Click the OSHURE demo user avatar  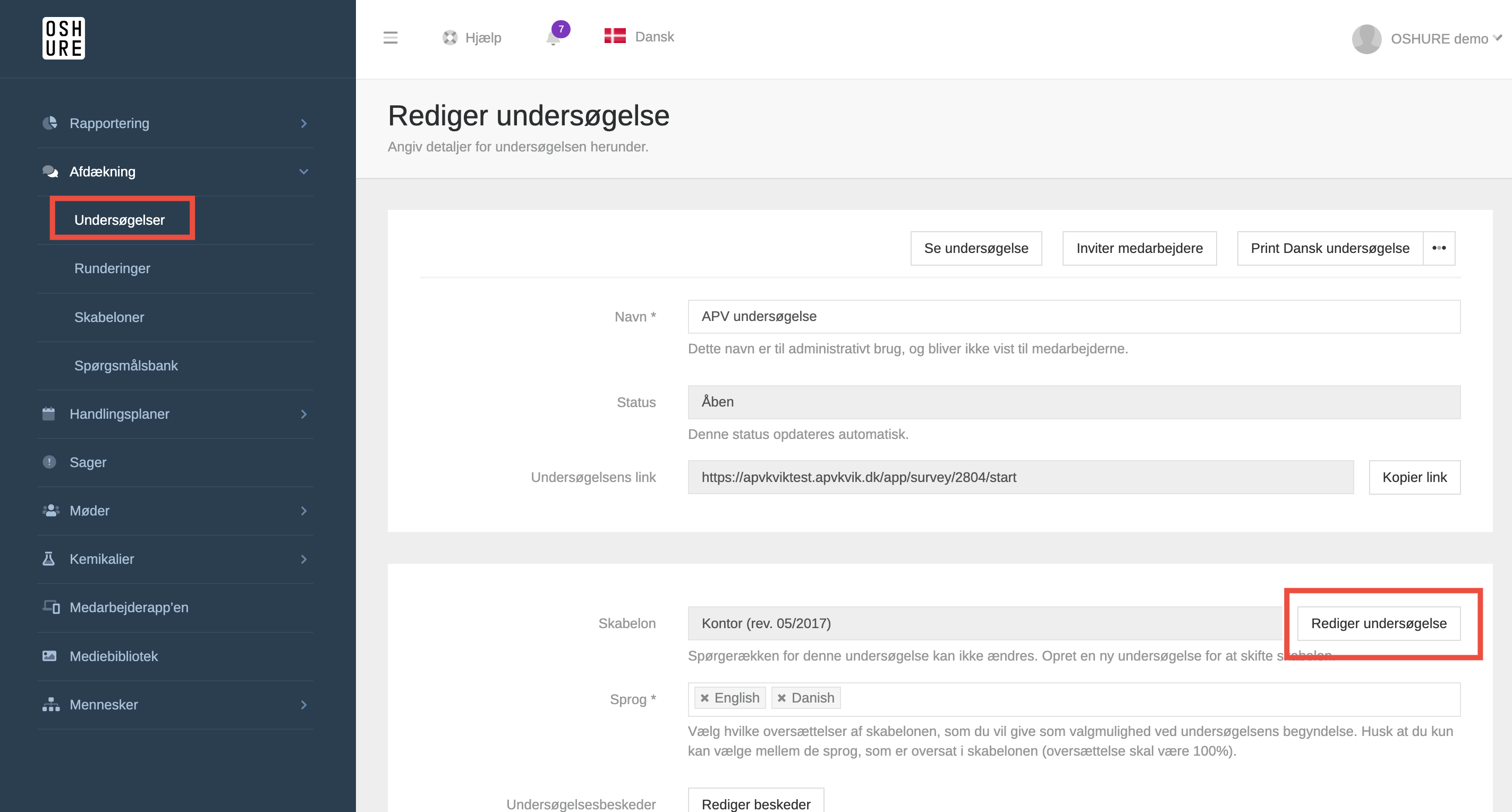click(x=1366, y=39)
